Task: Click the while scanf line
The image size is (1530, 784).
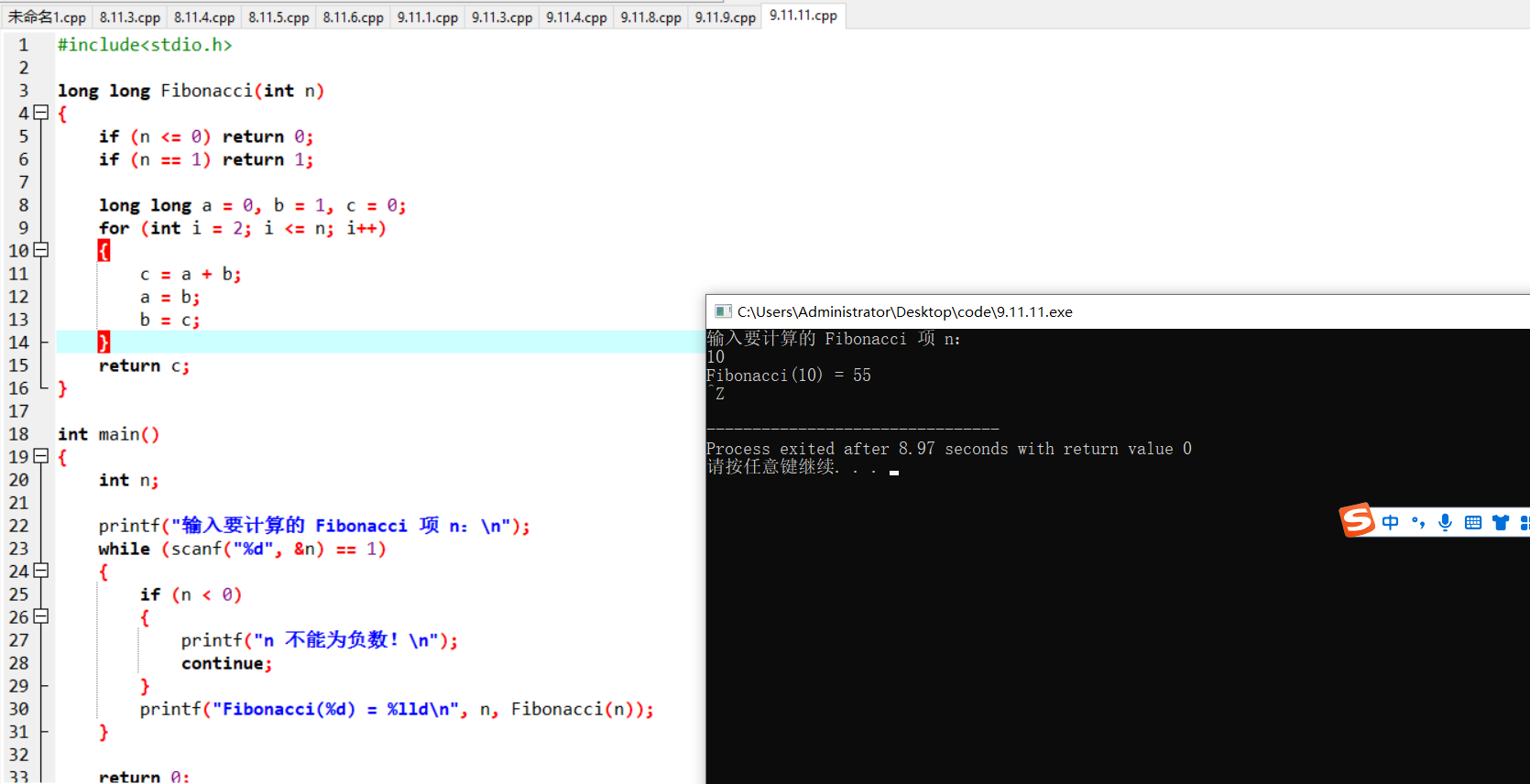Action: (243, 548)
